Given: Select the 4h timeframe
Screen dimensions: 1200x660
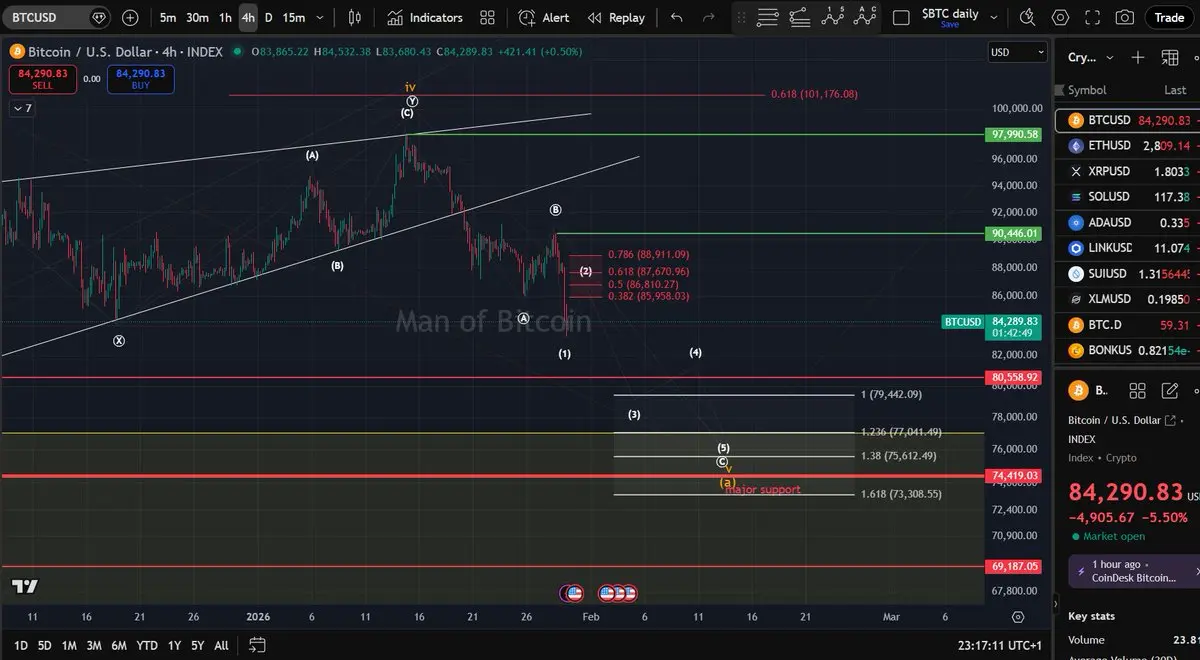Looking at the screenshot, I should click(248, 17).
